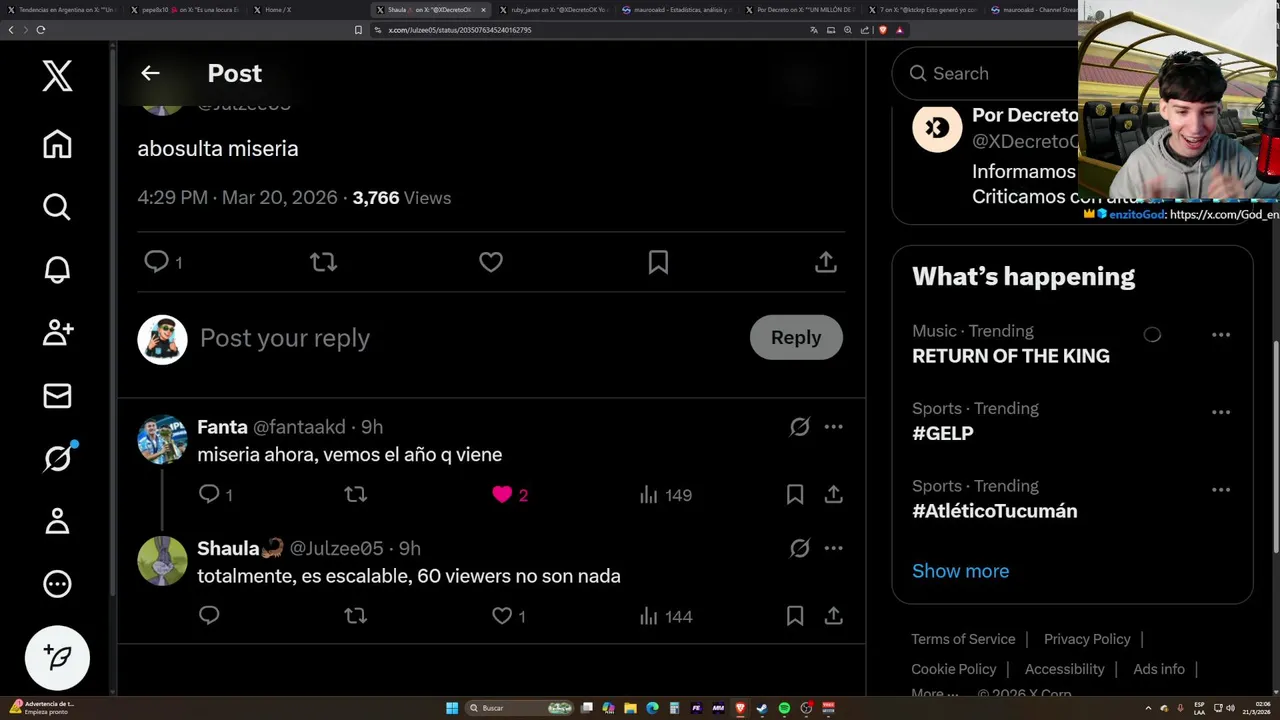Viewport: 1280px width, 720px height.
Task: Open Explore search icon in sidebar
Action: click(57, 207)
